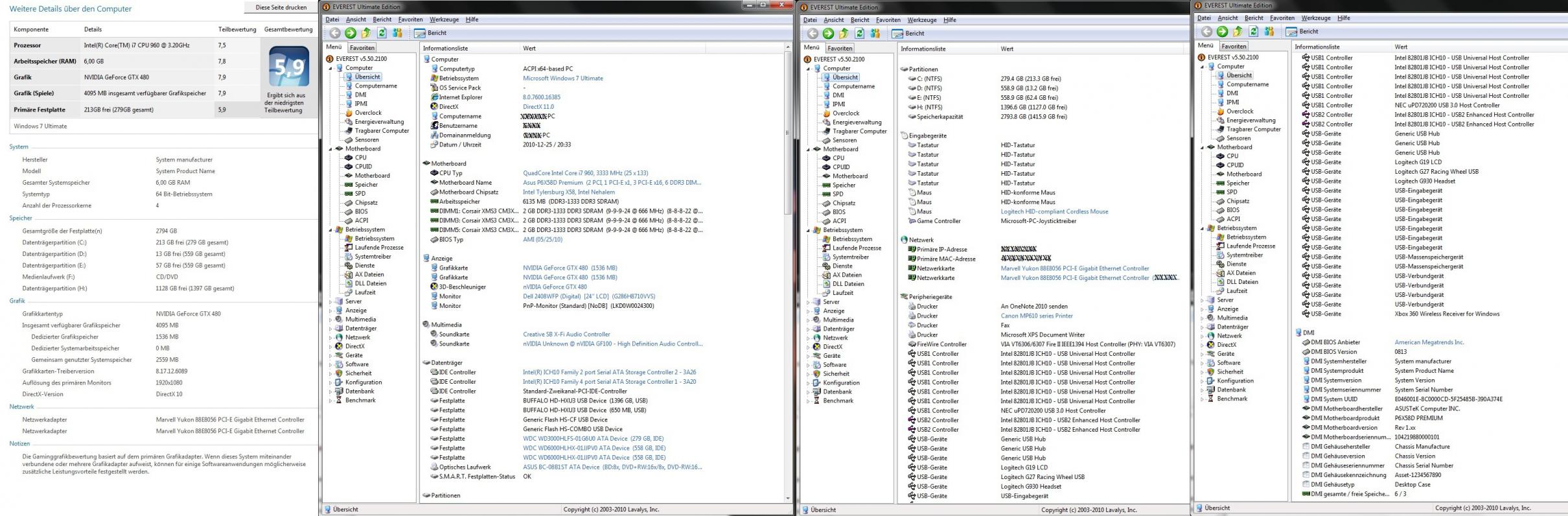This screenshot has height=516, width=1568.
Task: Open Ansicht menu in middle EVEREST window
Action: 833,20
